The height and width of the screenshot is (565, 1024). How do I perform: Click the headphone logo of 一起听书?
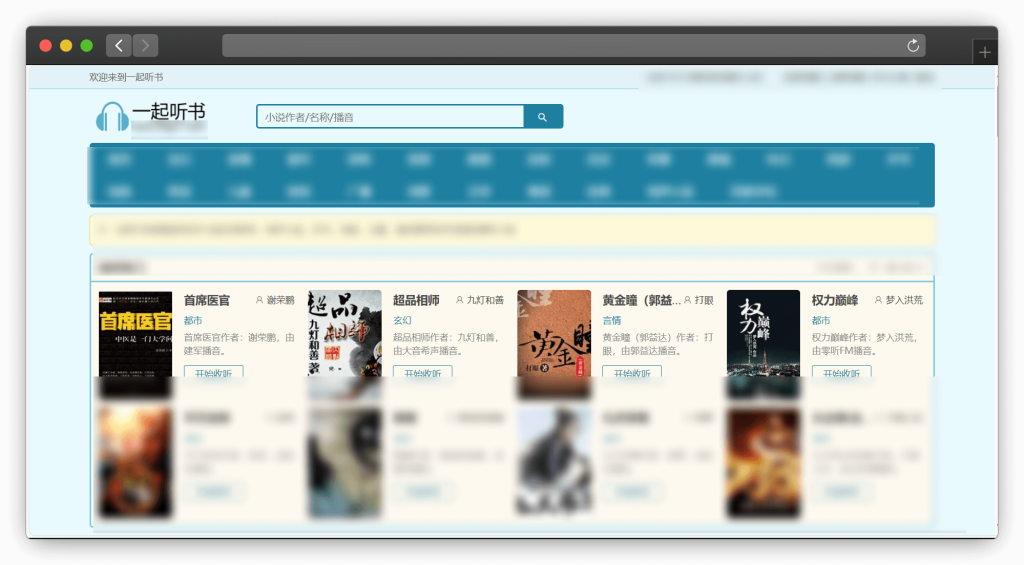coord(112,117)
